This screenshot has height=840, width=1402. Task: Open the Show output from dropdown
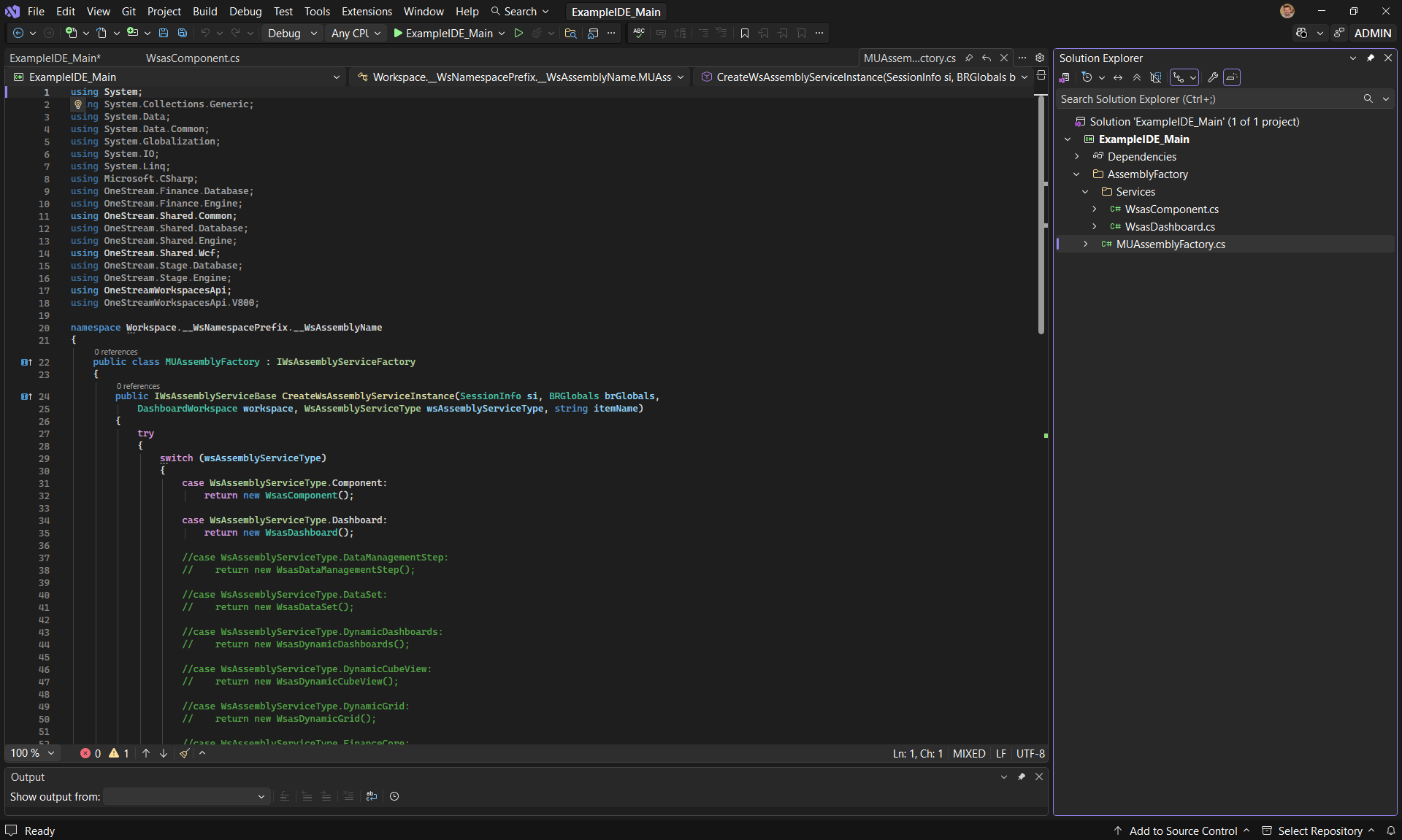click(x=186, y=796)
